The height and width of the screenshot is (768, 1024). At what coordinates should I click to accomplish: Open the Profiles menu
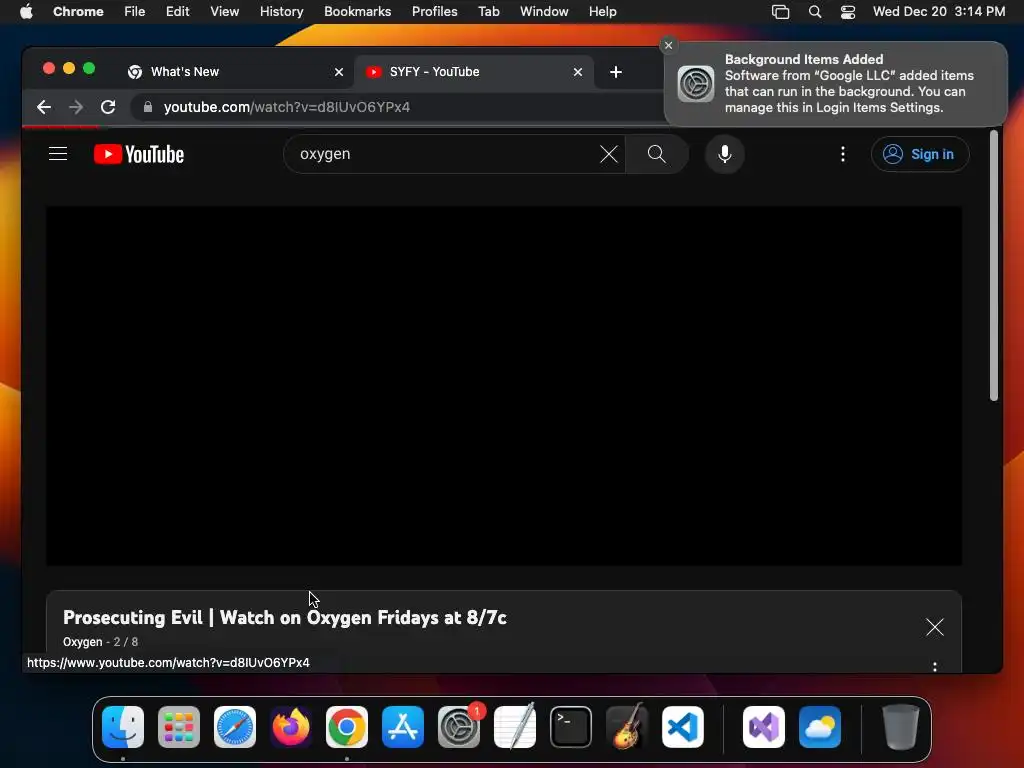pyautogui.click(x=434, y=12)
